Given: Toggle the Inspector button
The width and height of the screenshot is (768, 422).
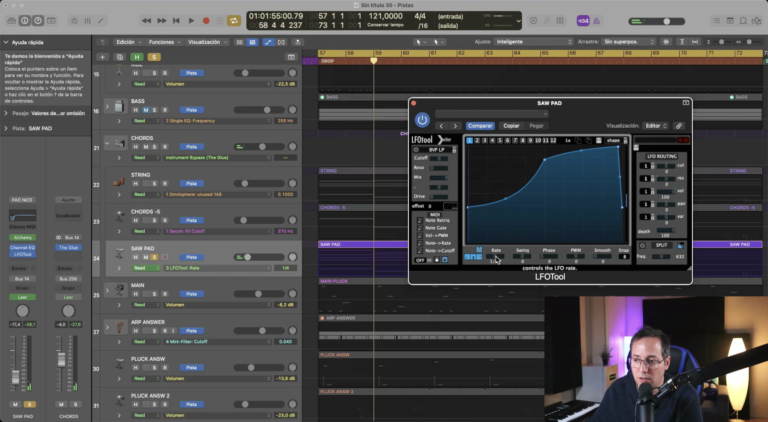Looking at the screenshot, I should [24, 21].
